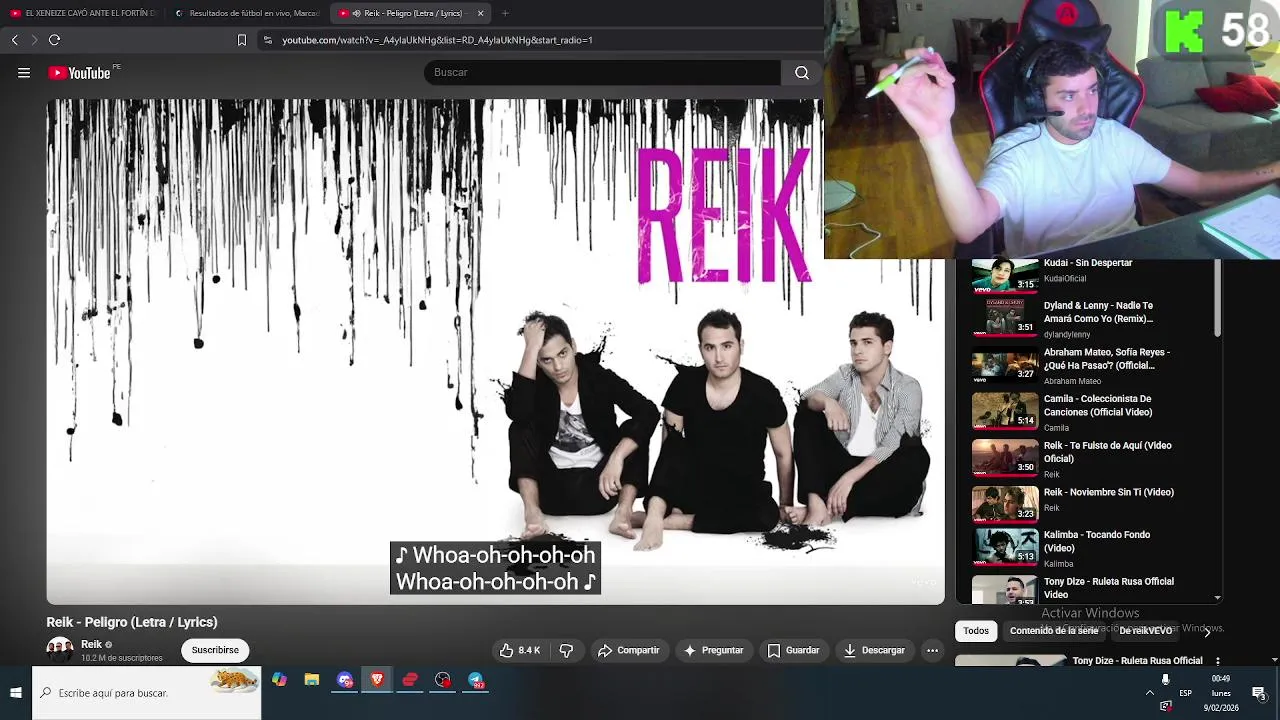
Task: Go to the YouTube home logo
Action: [79, 73]
